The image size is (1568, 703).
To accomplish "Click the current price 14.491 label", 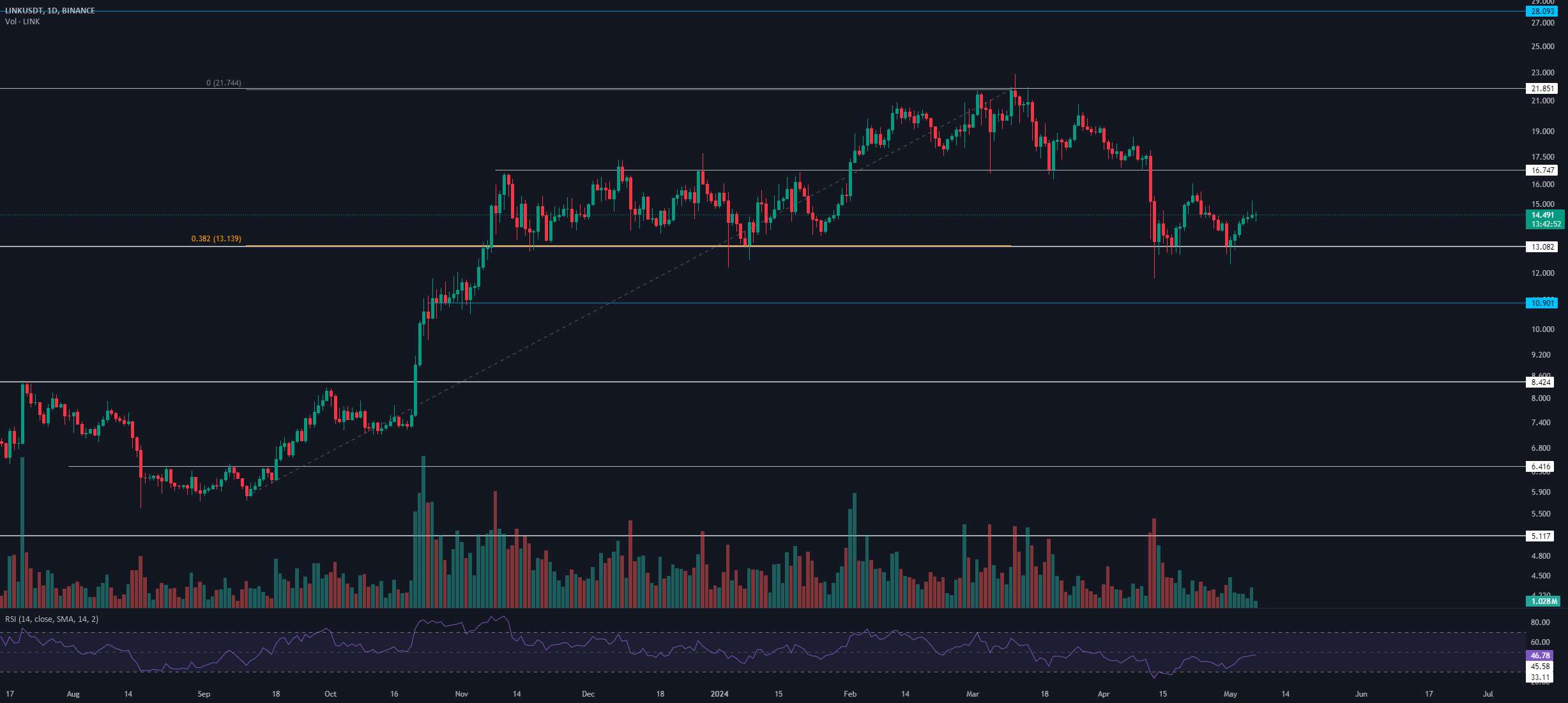I will coord(1544,215).
